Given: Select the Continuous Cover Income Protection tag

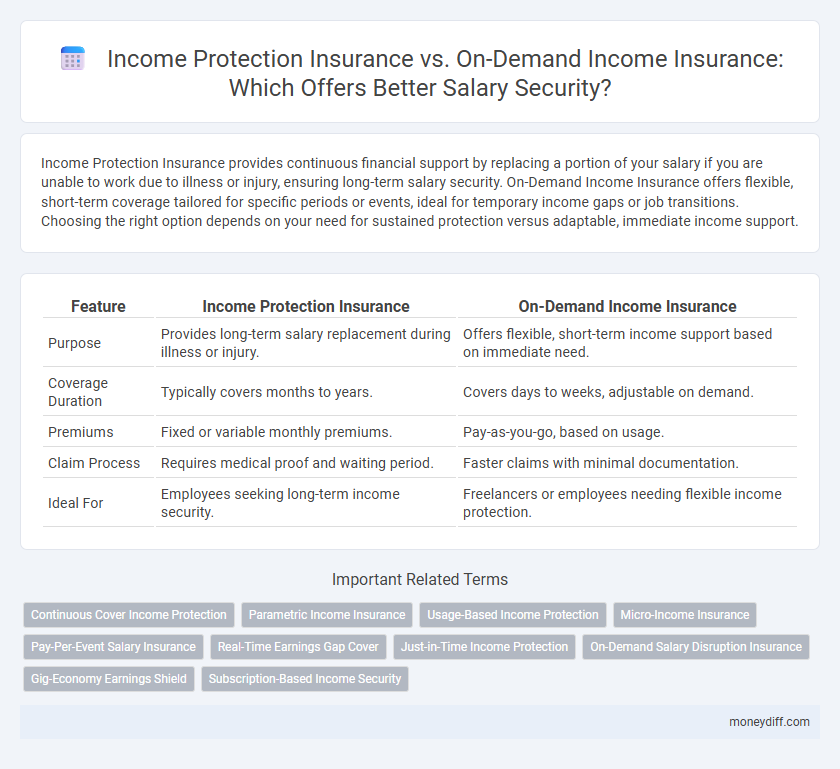Looking at the screenshot, I should tap(128, 615).
